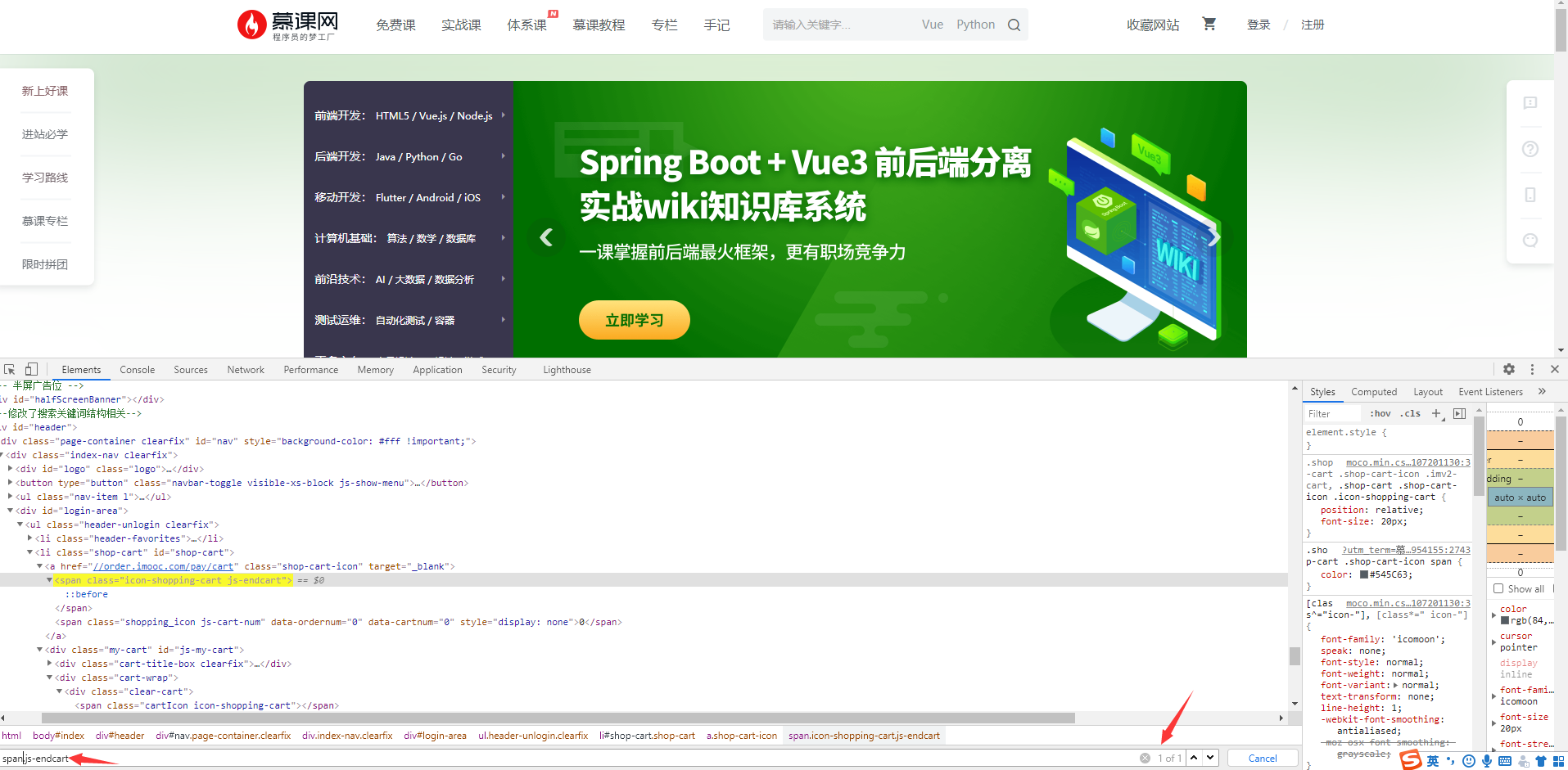Expand the cart-title-box clearfix node
Image resolution: width=1568 pixels, height=770 pixels.
tap(49, 664)
